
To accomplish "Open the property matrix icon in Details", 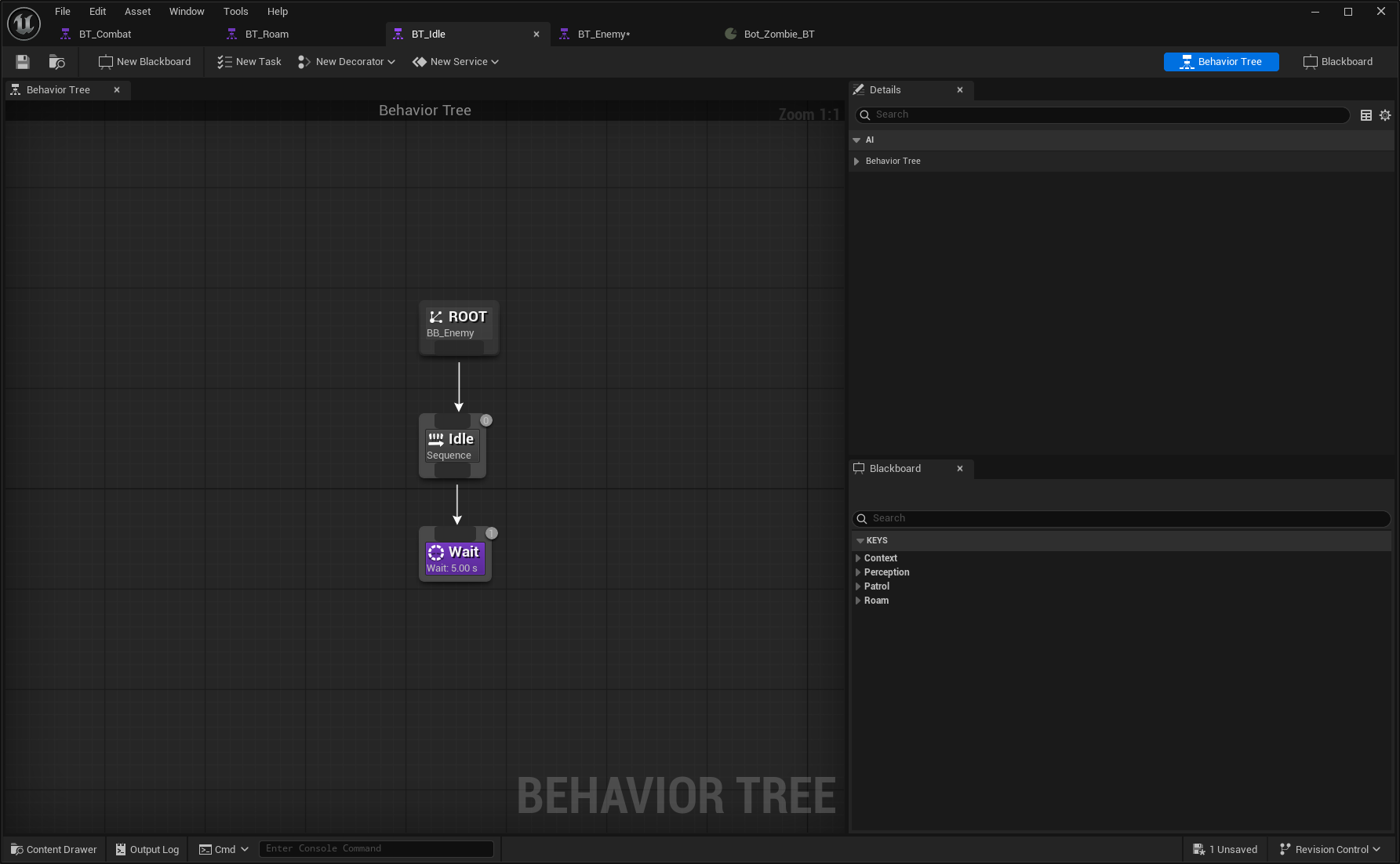I will tap(1366, 114).
